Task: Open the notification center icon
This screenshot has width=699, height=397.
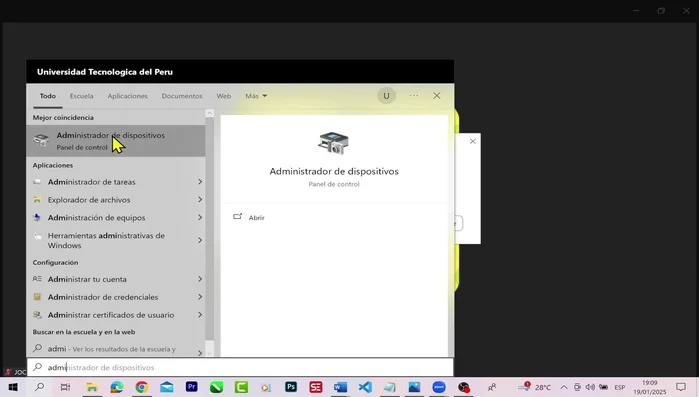Action: coord(681,387)
